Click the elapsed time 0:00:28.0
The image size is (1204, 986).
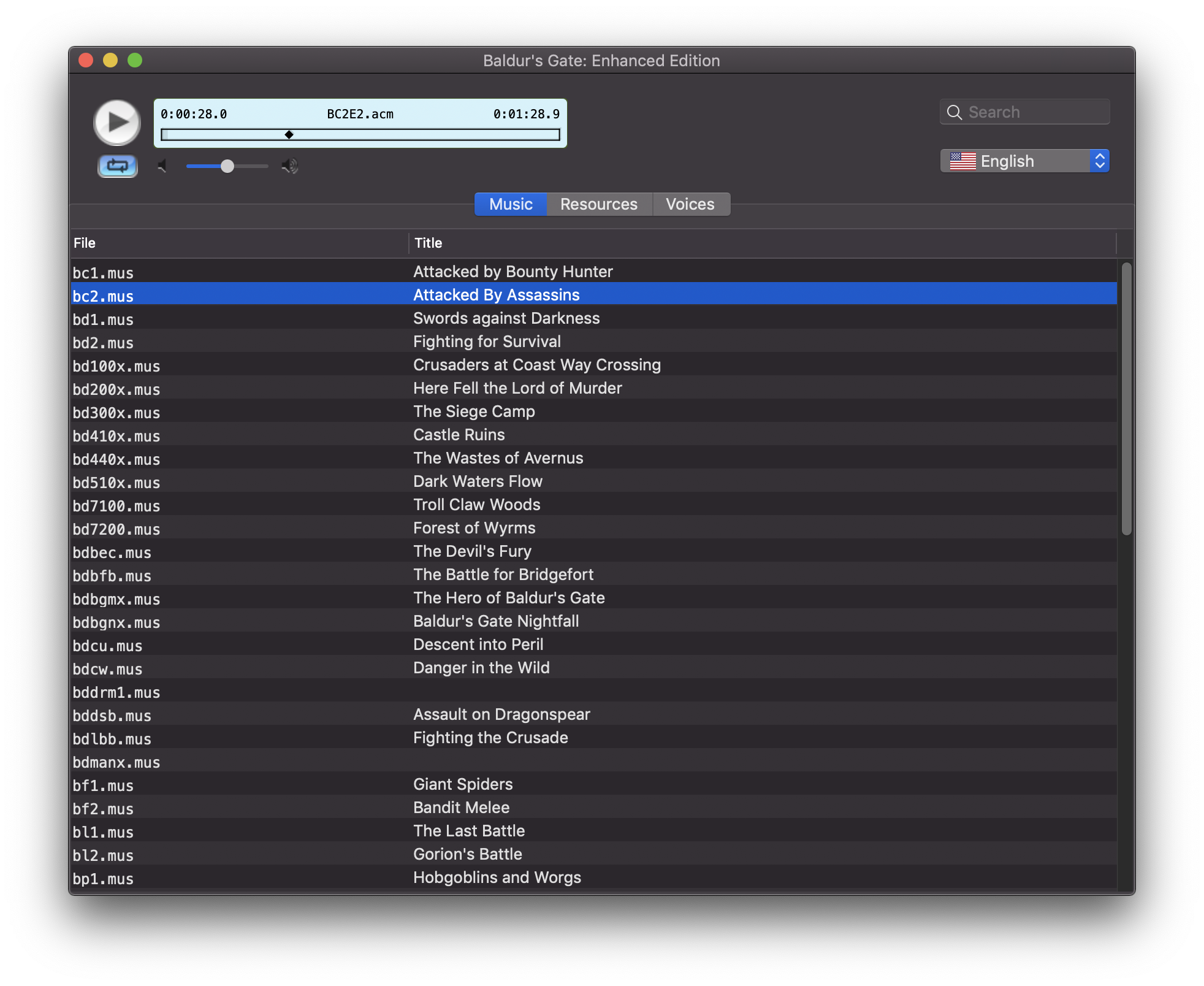(x=194, y=114)
